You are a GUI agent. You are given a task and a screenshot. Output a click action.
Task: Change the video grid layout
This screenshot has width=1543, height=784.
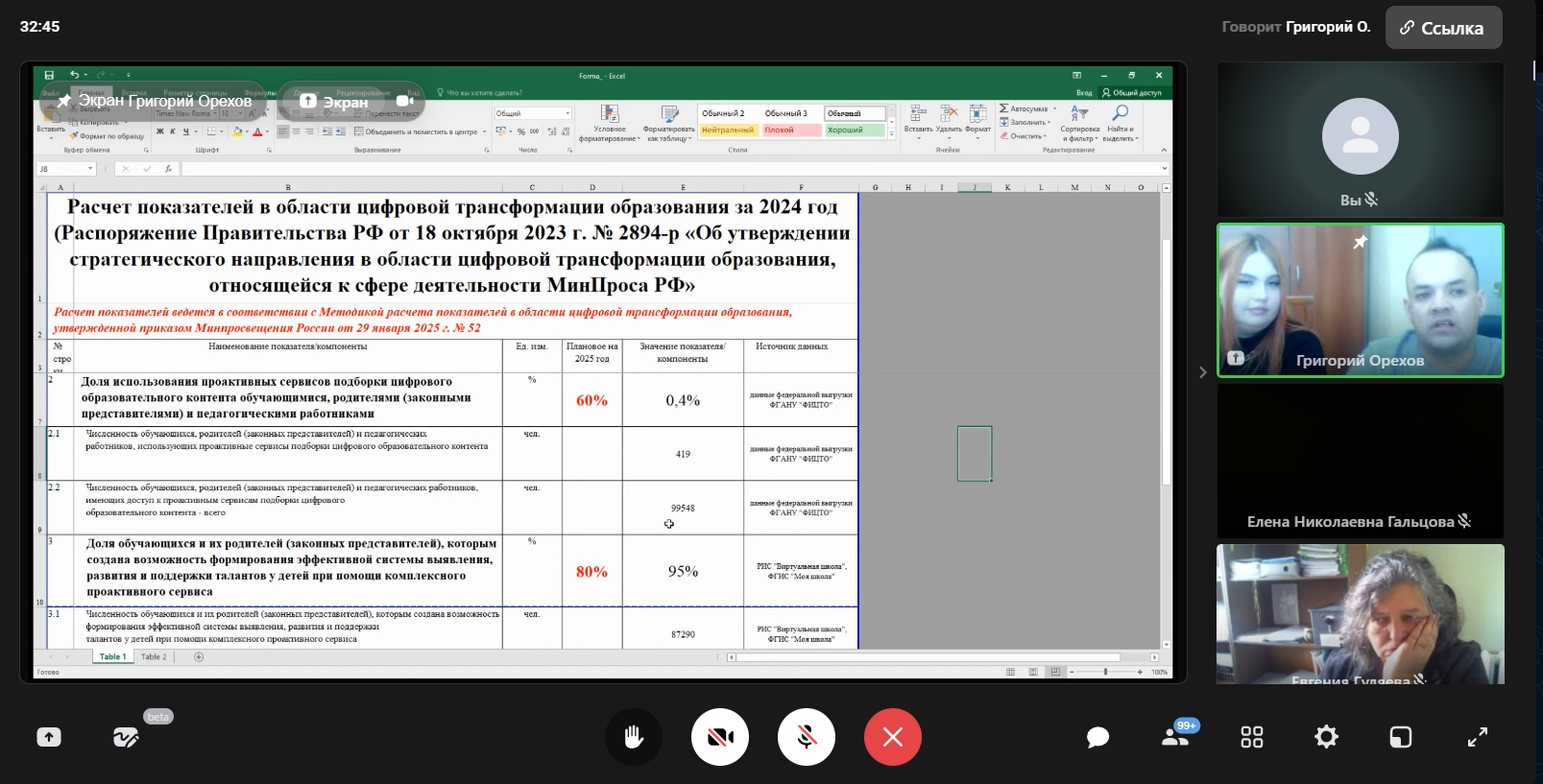[1251, 737]
